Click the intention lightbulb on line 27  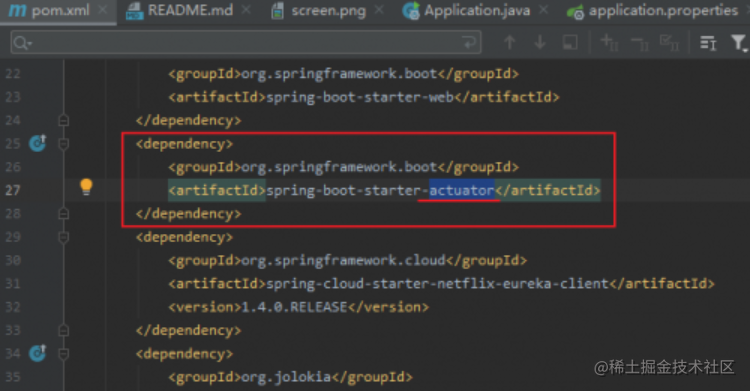[86, 187]
